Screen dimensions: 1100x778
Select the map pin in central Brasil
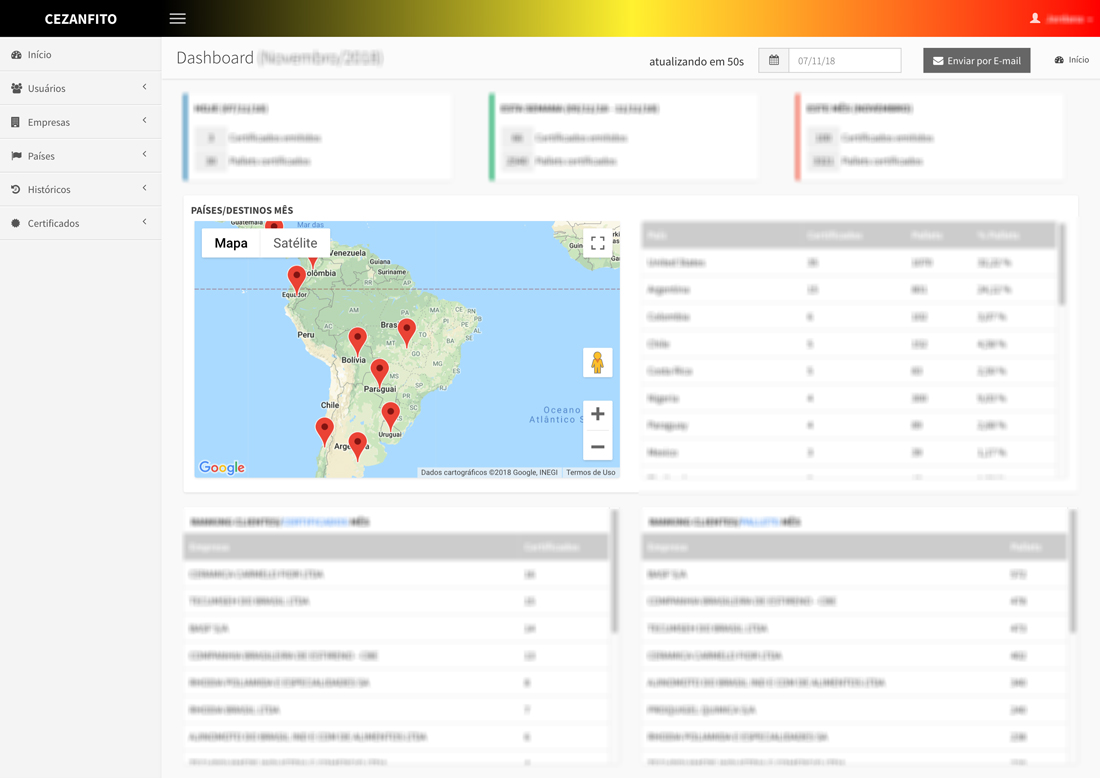point(407,333)
